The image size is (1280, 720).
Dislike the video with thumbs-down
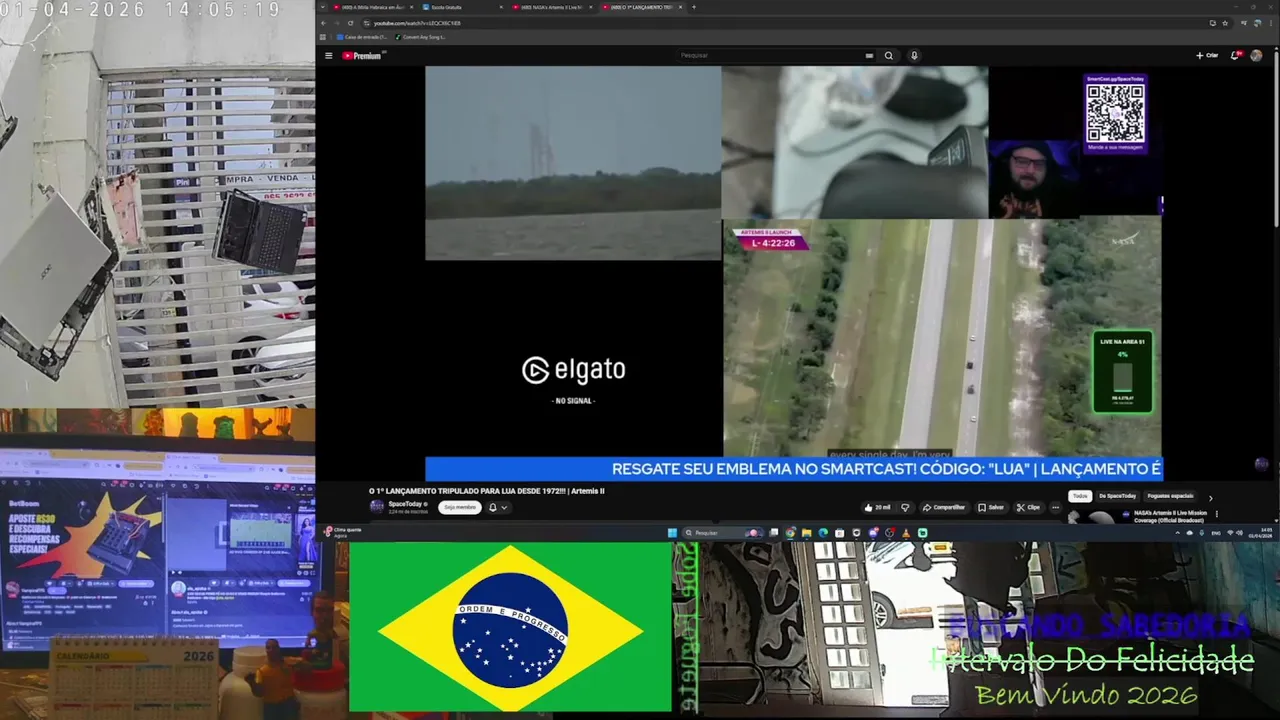tap(905, 507)
